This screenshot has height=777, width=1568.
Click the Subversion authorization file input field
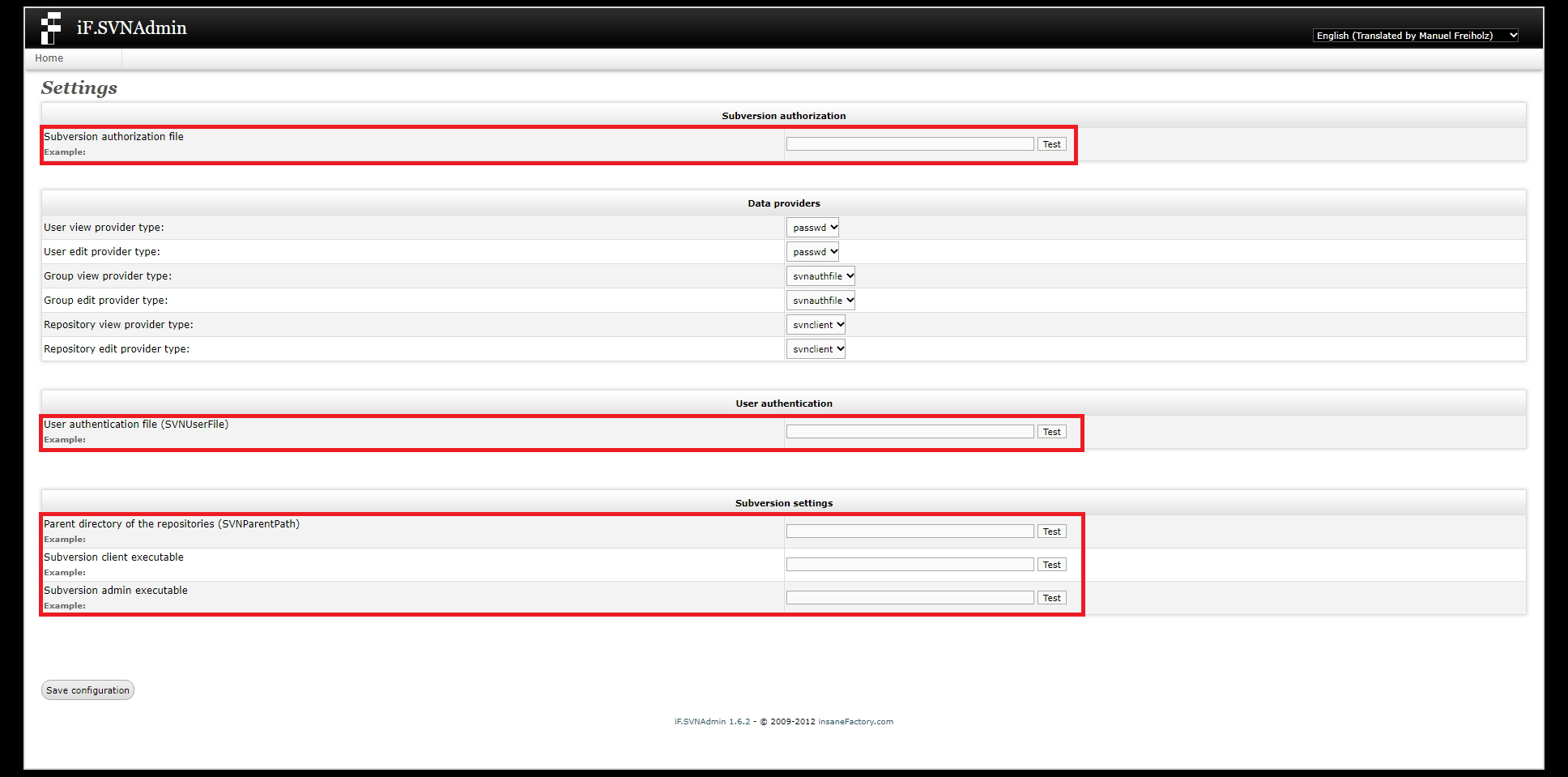910,144
